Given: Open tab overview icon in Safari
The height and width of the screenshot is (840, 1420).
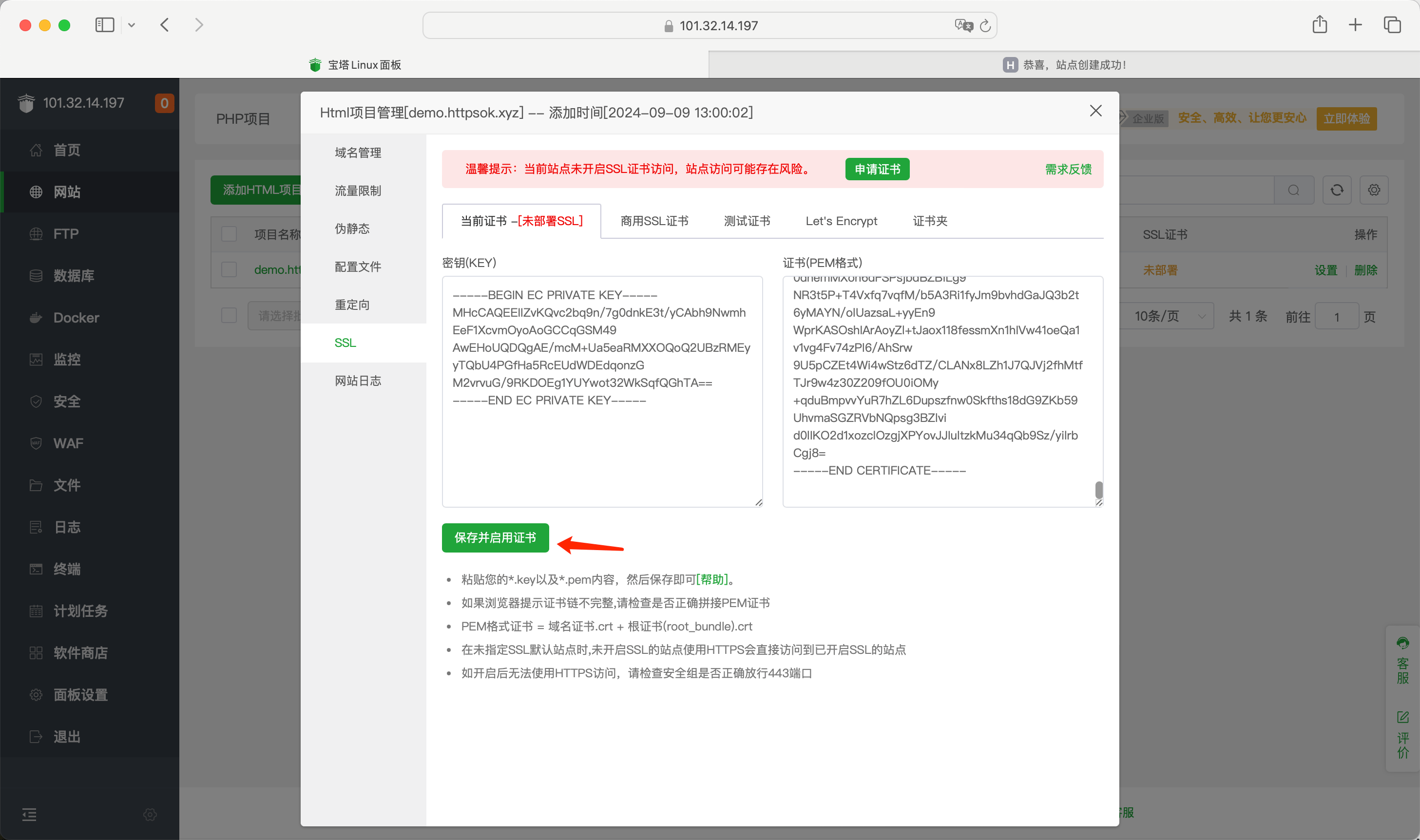Looking at the screenshot, I should click(x=1392, y=25).
